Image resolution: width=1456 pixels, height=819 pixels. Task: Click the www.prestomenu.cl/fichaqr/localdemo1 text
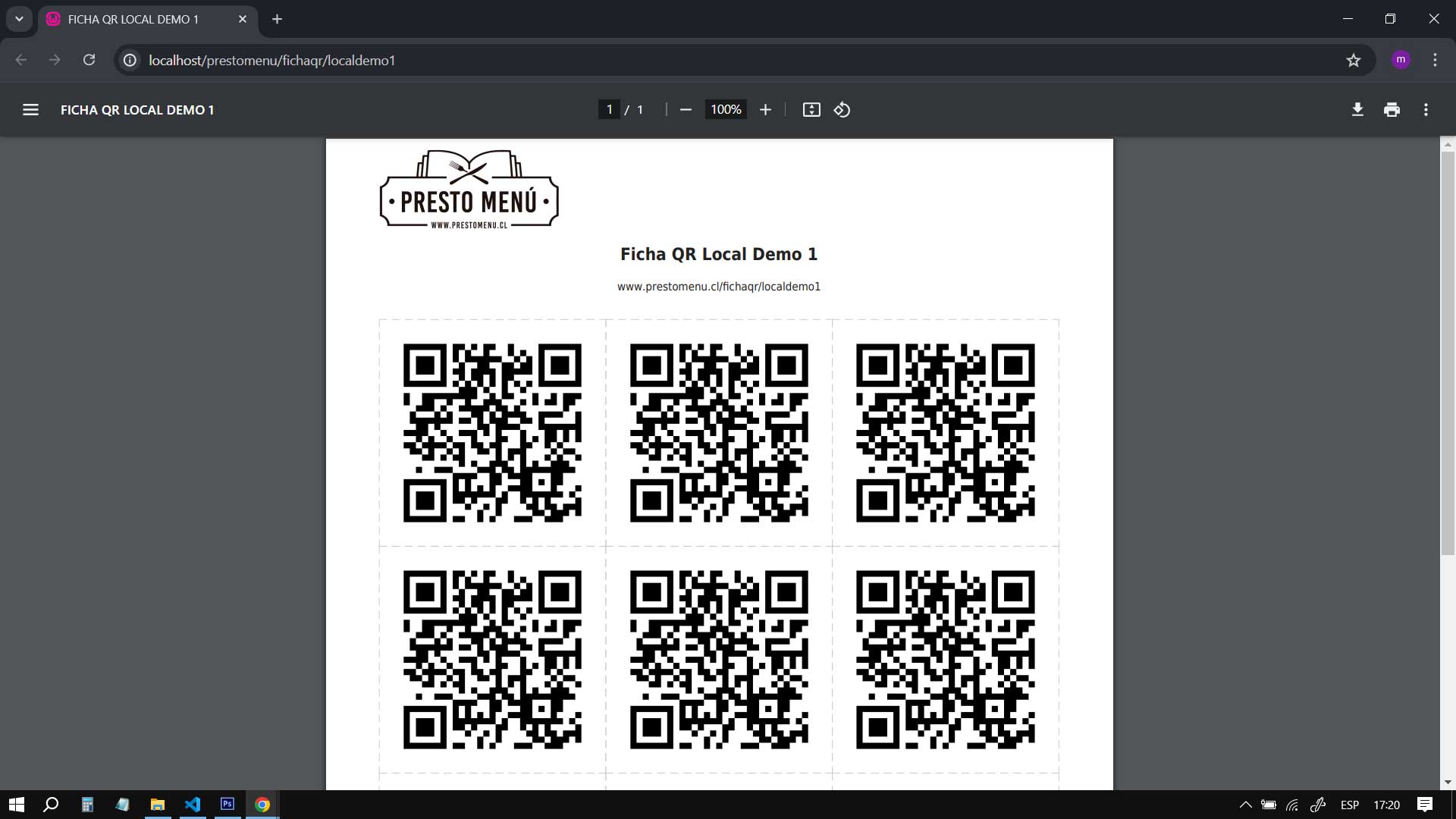tap(719, 287)
